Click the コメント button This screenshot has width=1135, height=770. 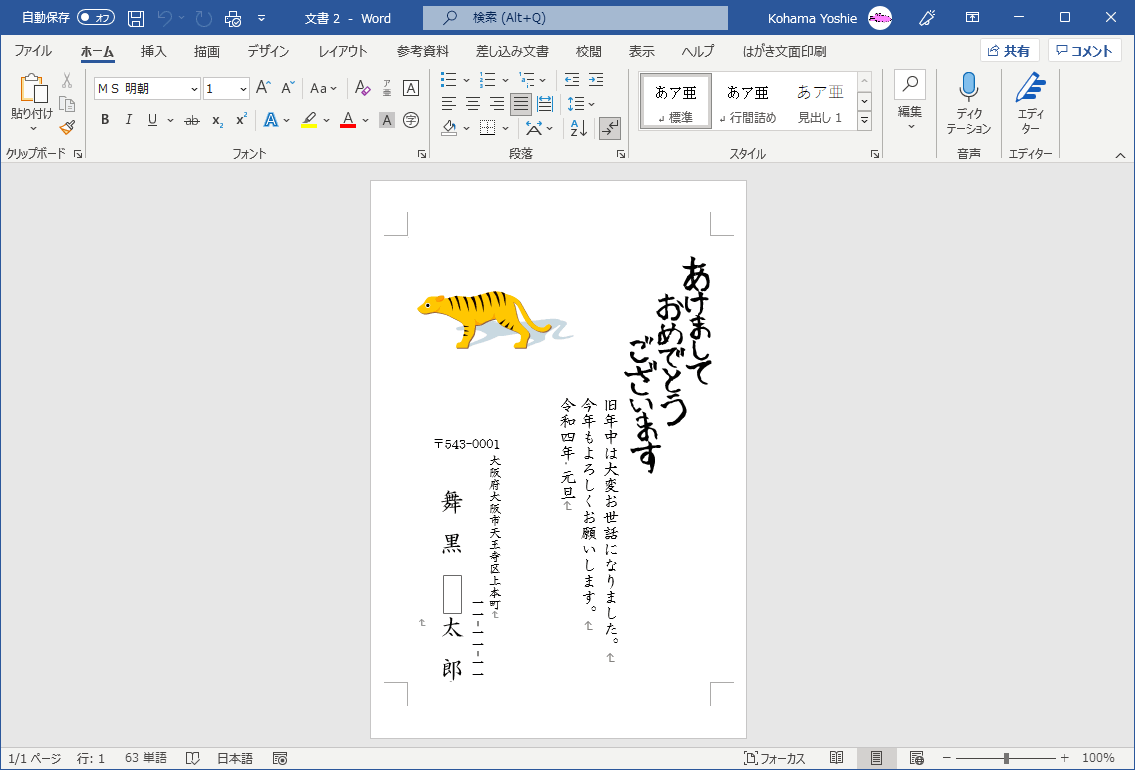click(x=1084, y=51)
